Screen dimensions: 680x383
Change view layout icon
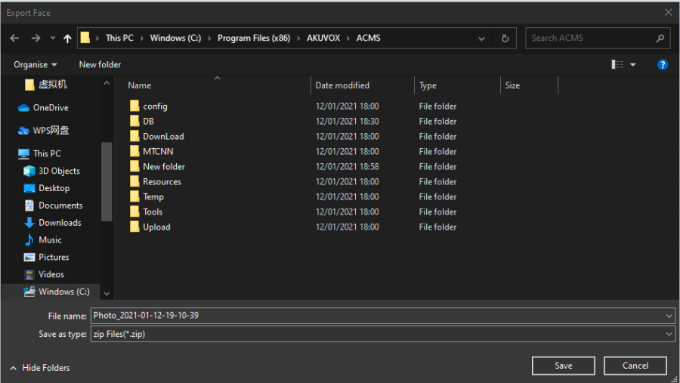[617, 65]
